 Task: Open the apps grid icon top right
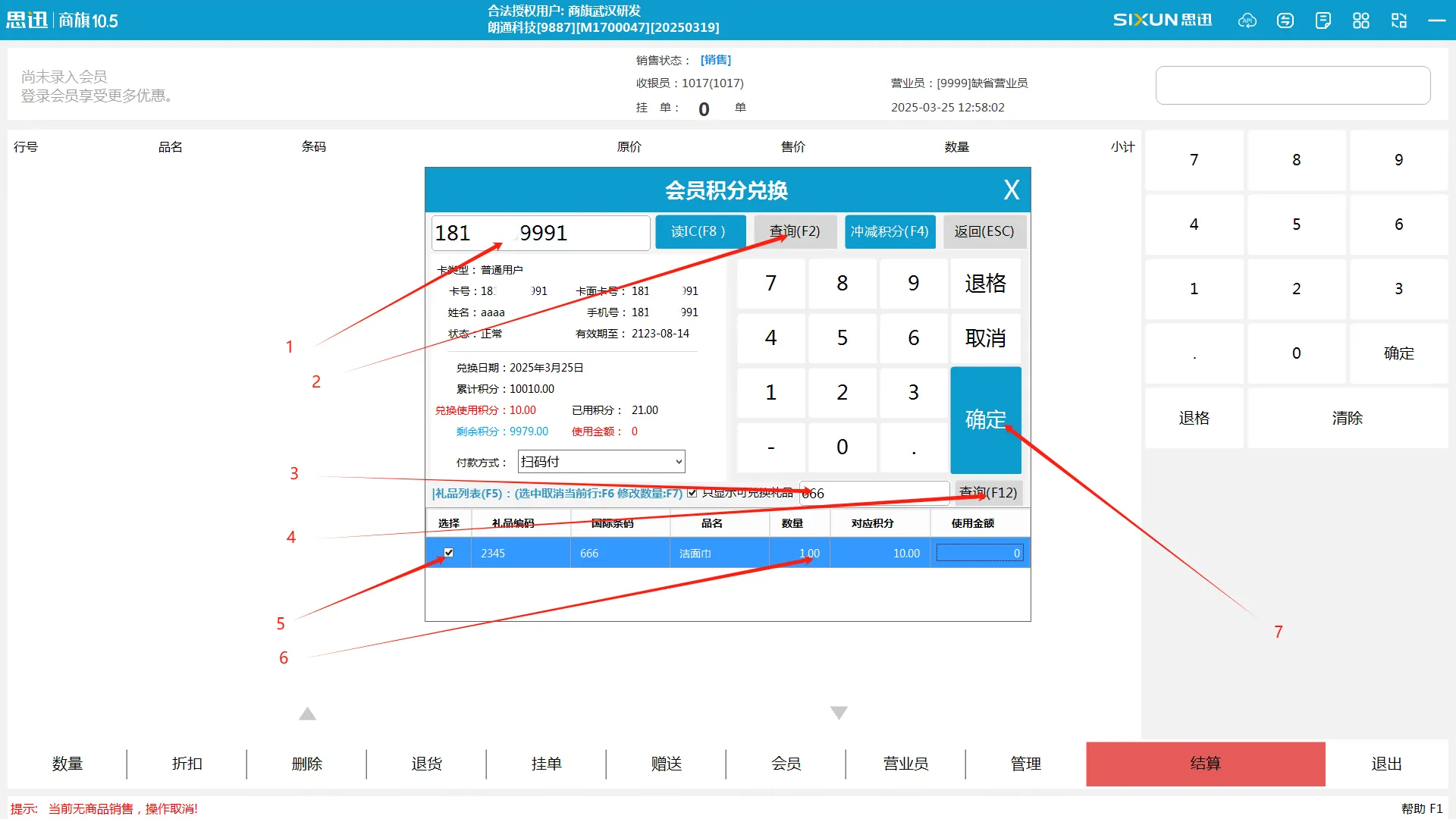pyautogui.click(x=1361, y=20)
